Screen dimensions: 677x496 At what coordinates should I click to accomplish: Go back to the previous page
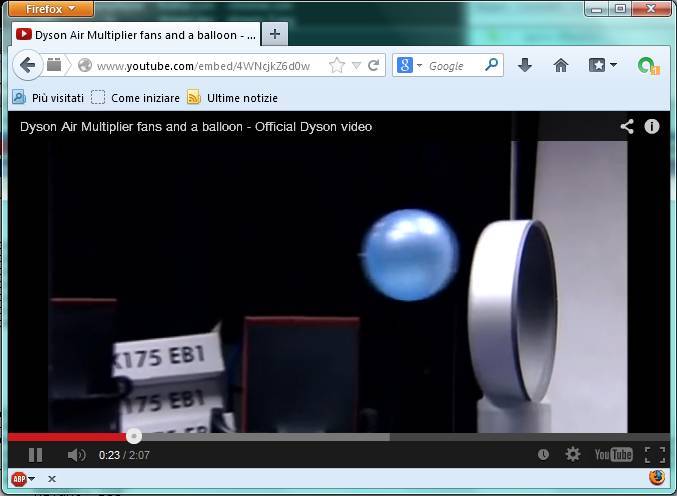tap(28, 66)
